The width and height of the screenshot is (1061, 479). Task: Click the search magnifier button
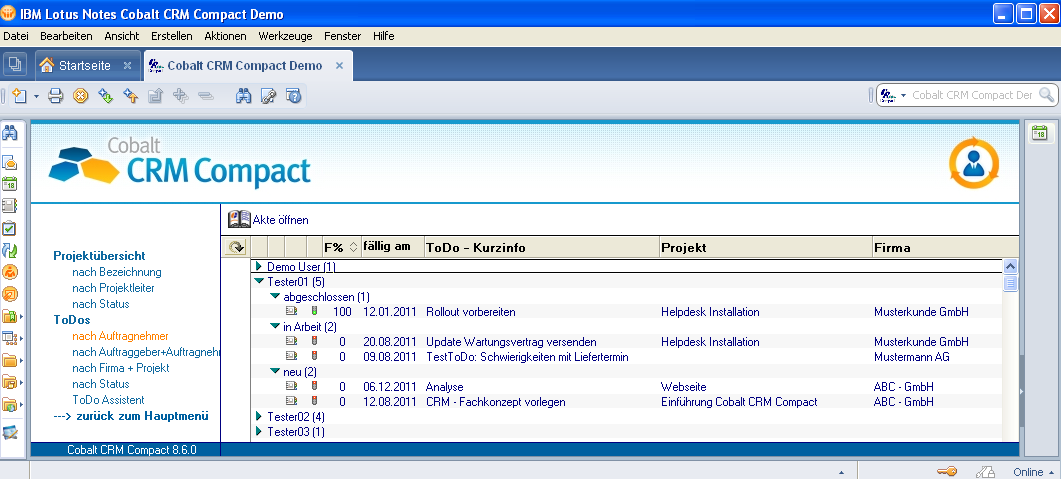tap(1046, 95)
